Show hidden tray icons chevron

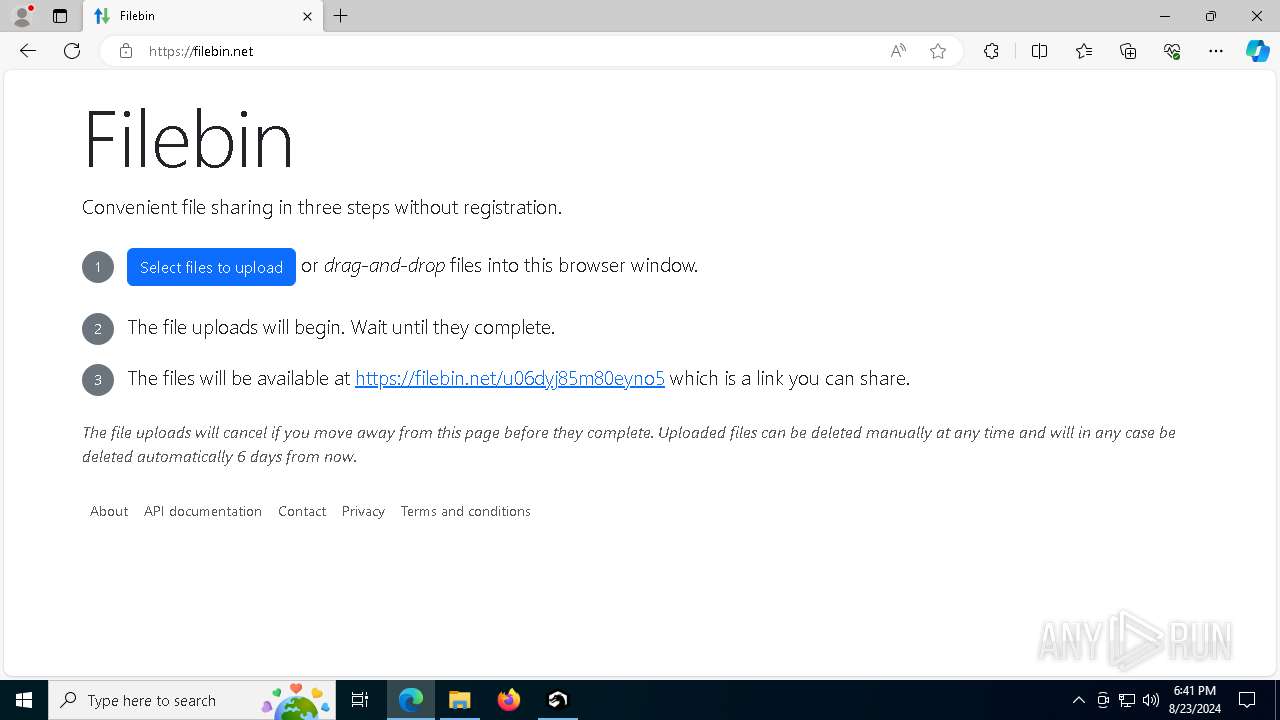pos(1078,700)
